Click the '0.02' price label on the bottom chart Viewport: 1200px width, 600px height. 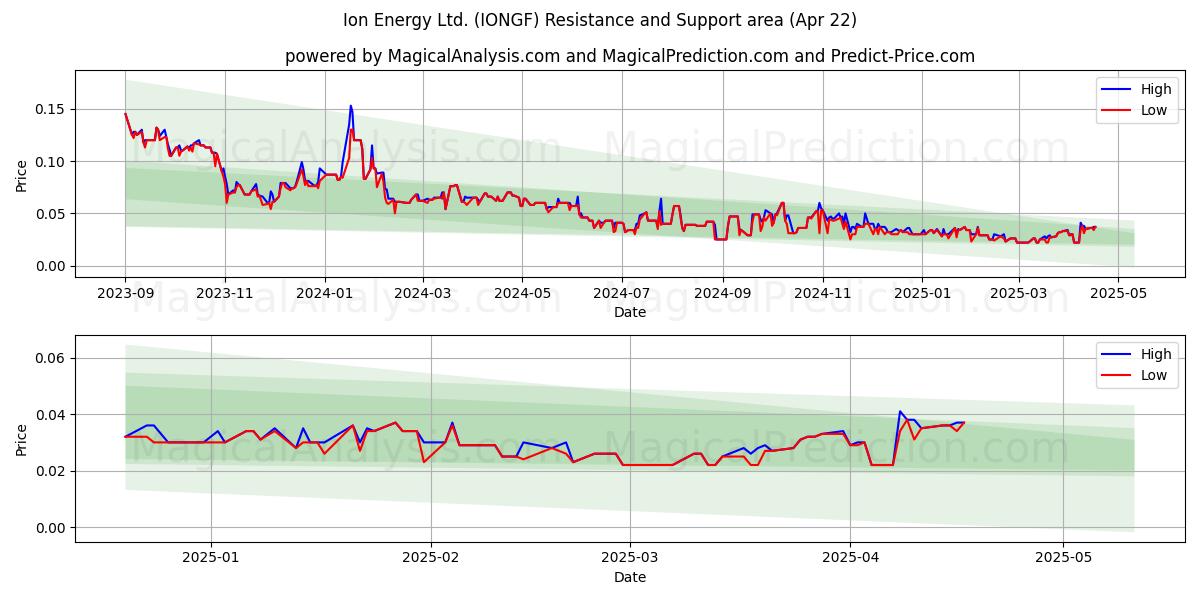tap(51, 471)
